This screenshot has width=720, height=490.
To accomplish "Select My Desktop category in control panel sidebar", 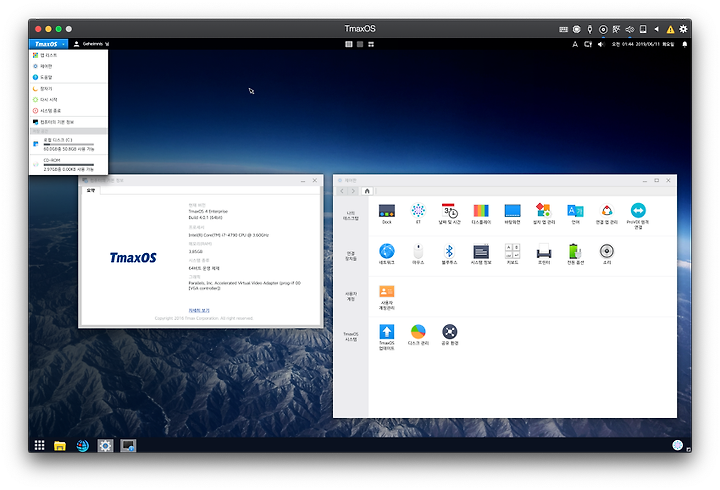I will pos(351,216).
